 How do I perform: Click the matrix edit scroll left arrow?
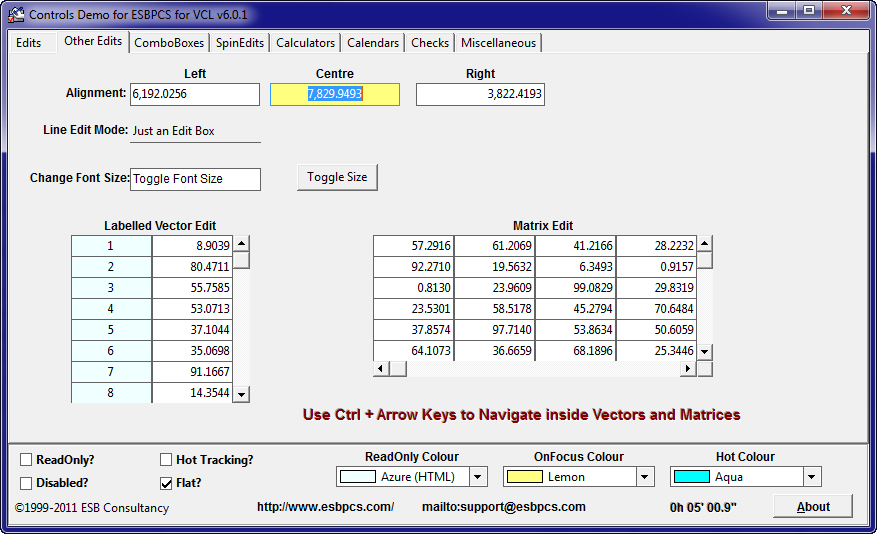click(x=381, y=368)
